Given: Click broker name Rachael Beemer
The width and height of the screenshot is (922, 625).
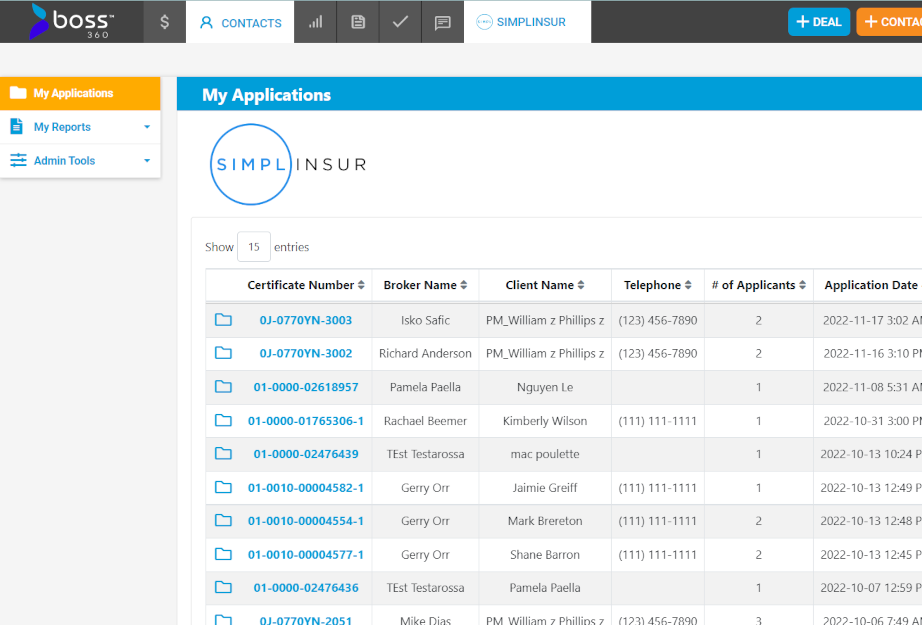Looking at the screenshot, I should pyautogui.click(x=425, y=421).
